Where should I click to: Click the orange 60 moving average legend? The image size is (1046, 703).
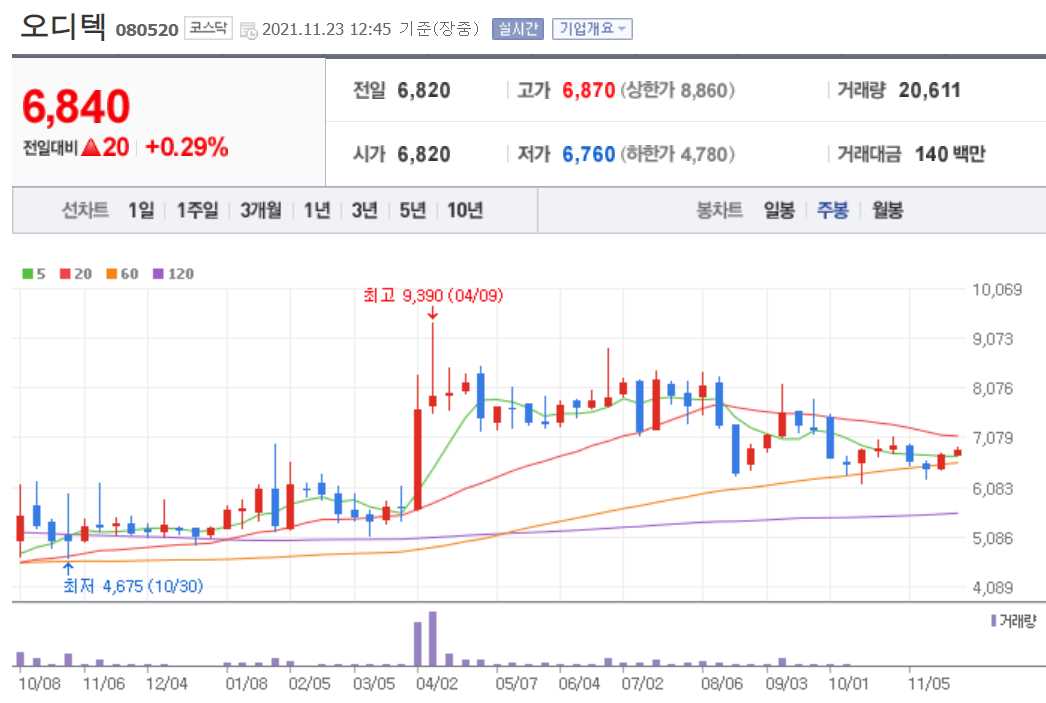122,273
